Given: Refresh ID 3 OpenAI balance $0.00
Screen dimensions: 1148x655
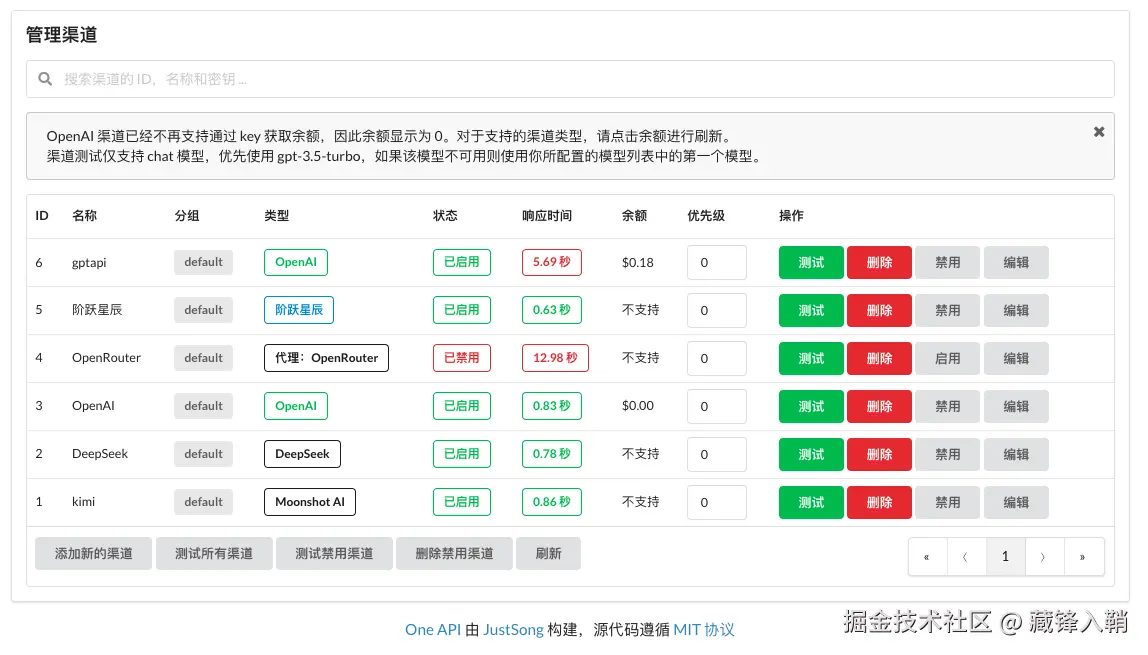Looking at the screenshot, I should click(x=638, y=406).
